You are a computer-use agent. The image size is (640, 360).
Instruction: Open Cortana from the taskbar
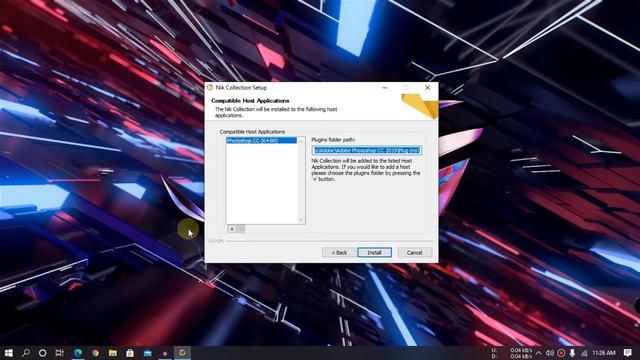(42, 353)
